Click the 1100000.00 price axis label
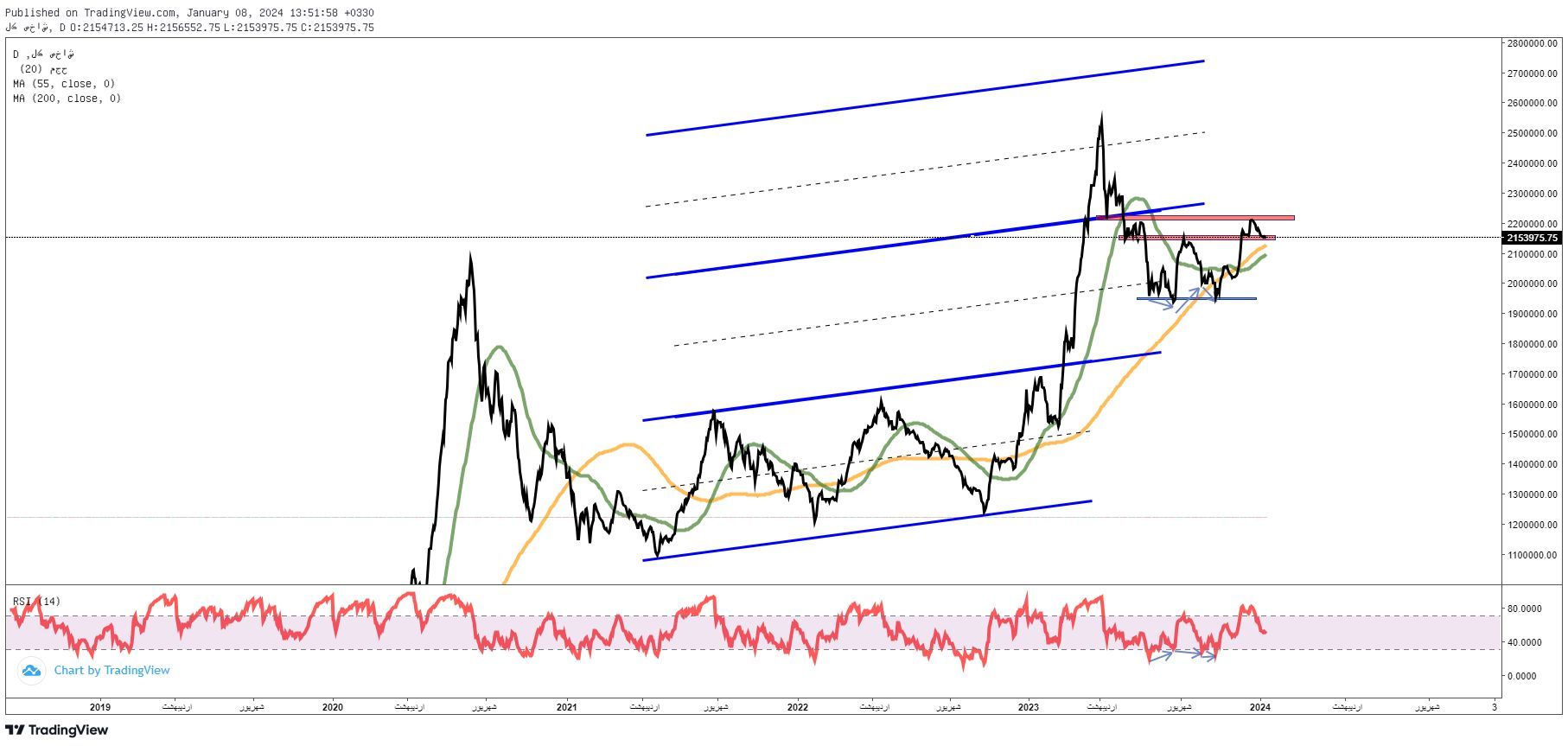Image resolution: width=1568 pixels, height=746 pixels. (1533, 555)
